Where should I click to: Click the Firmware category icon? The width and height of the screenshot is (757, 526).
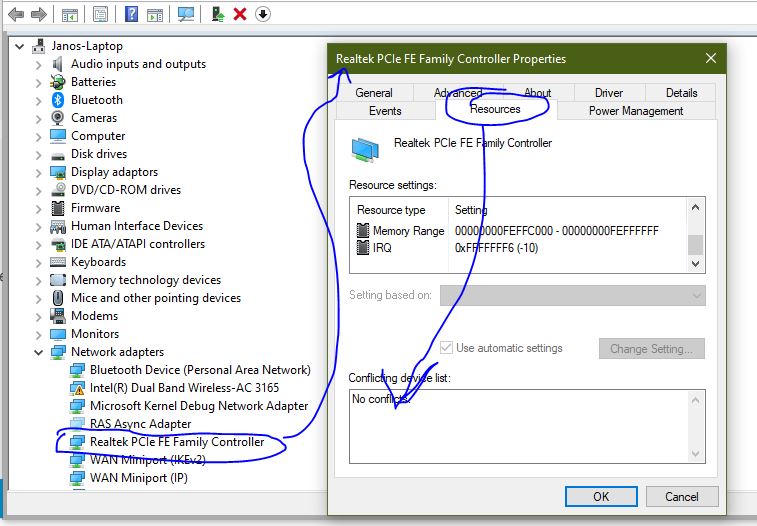click(x=58, y=208)
